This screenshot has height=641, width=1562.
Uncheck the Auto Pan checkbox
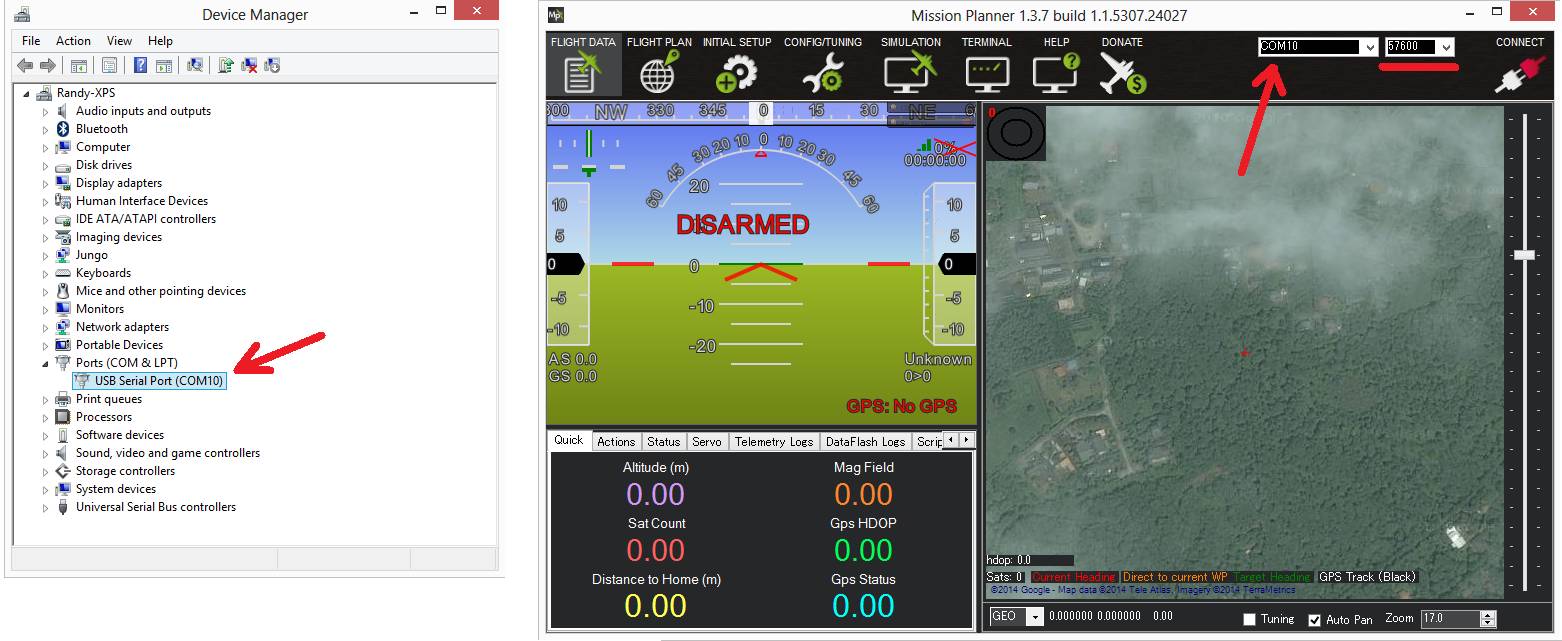(1315, 620)
